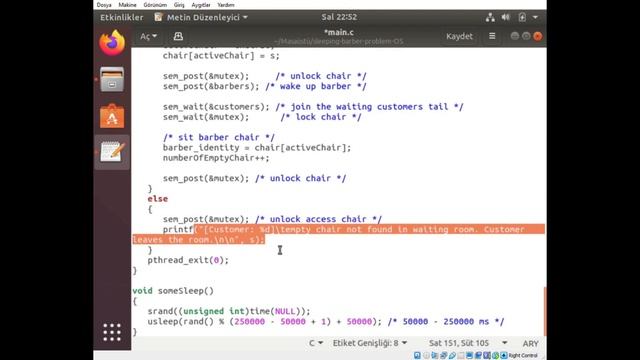Toggle ARY insert mode indicator in status bar

click(x=530, y=344)
